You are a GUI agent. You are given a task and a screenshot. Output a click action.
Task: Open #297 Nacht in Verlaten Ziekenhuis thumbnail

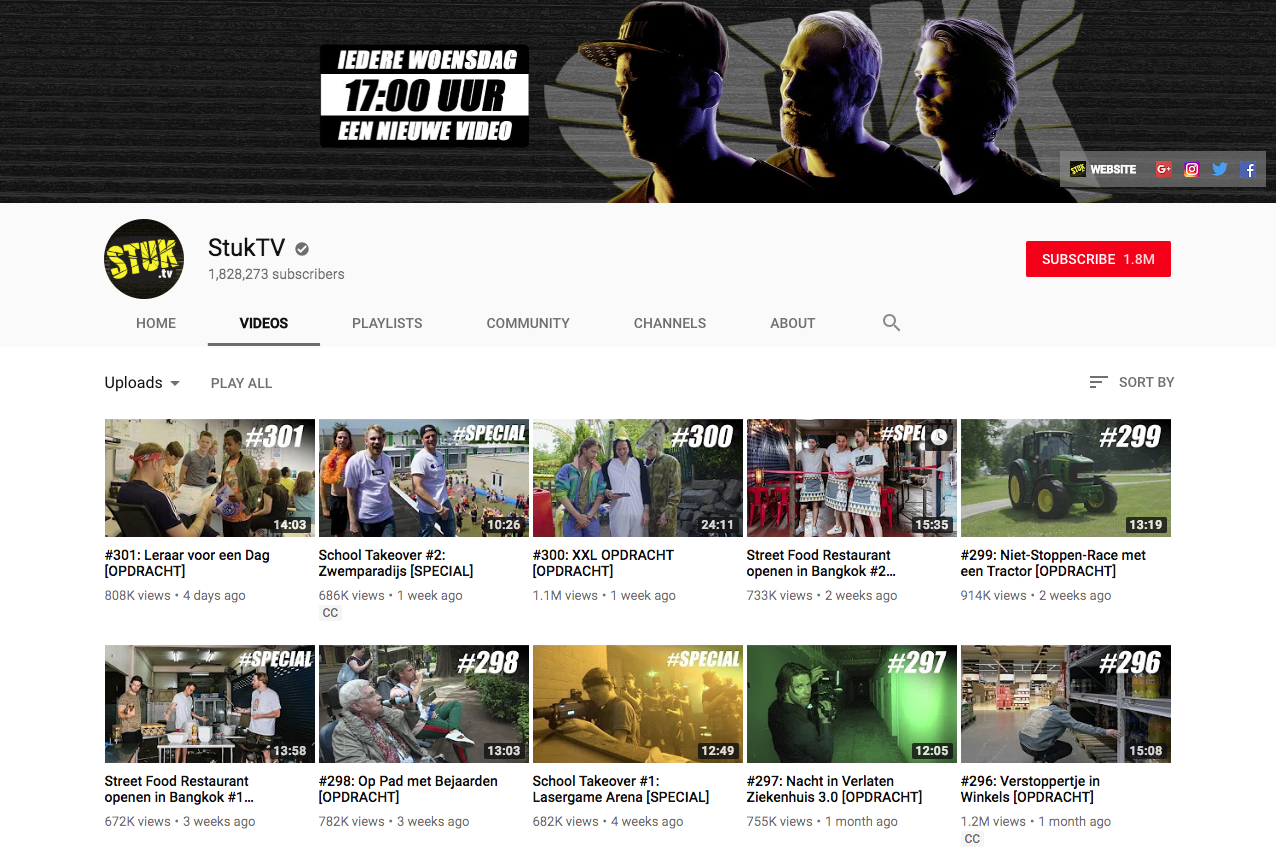[x=851, y=704]
